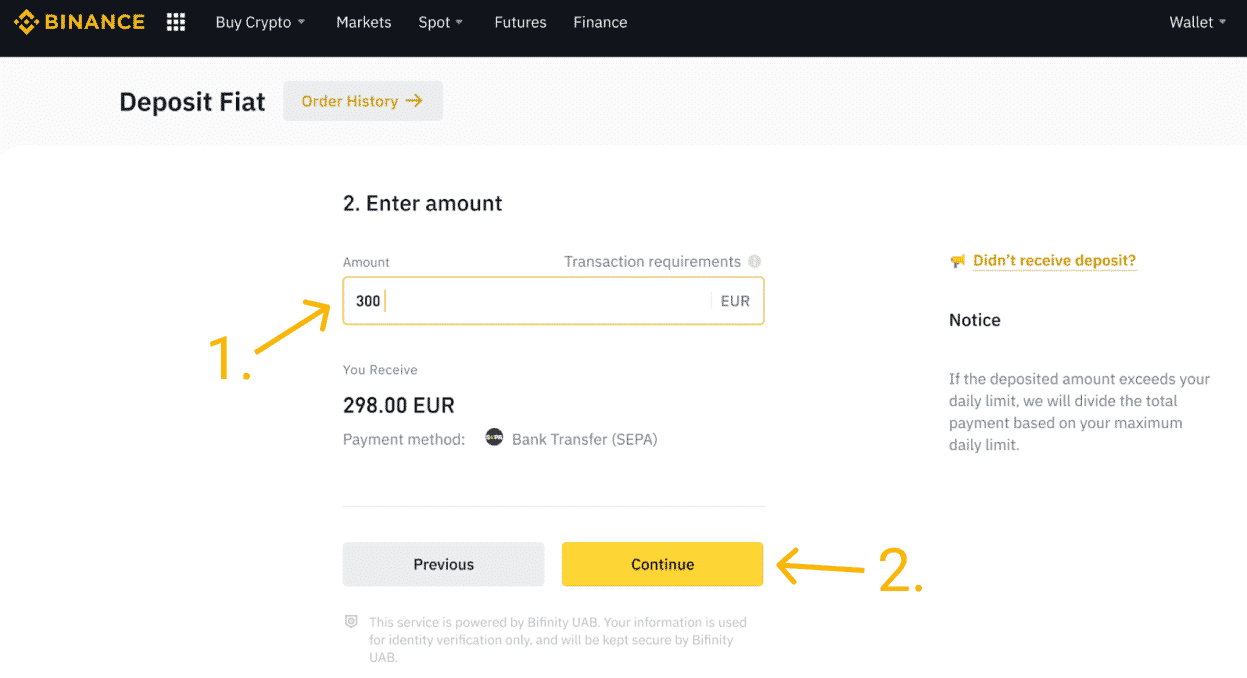Follow the "Didn't receive deposit?" link
Screen dimensions: 1247x678
point(1054,261)
